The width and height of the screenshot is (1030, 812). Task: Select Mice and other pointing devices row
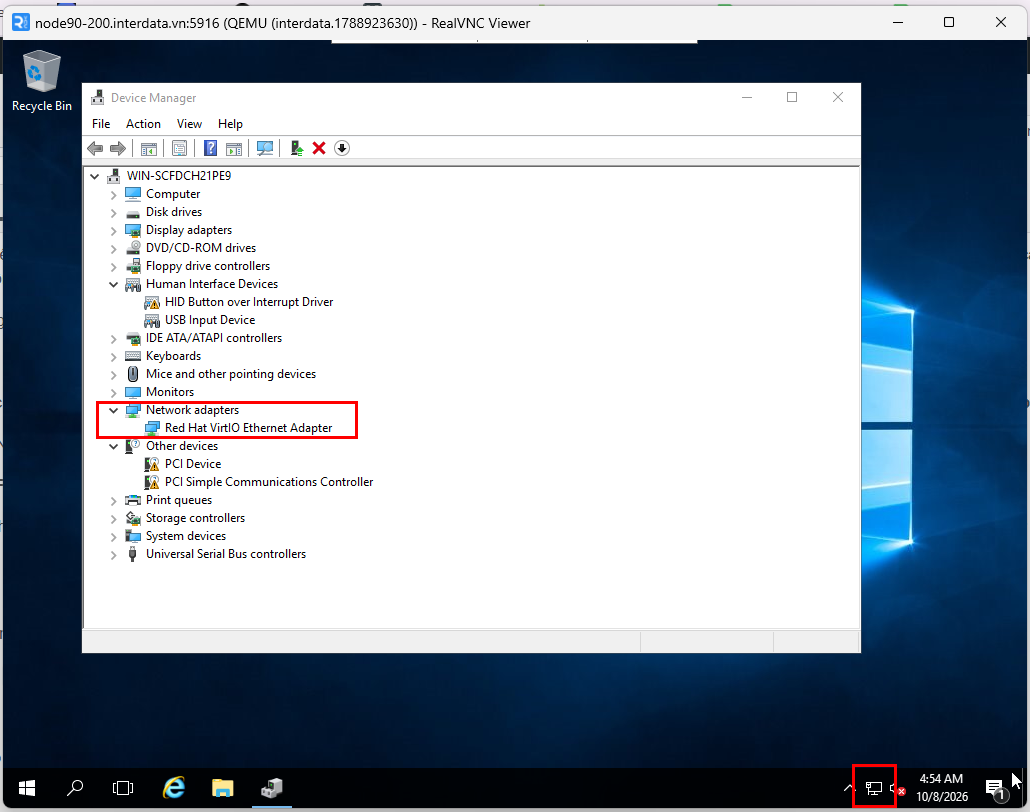coord(231,374)
